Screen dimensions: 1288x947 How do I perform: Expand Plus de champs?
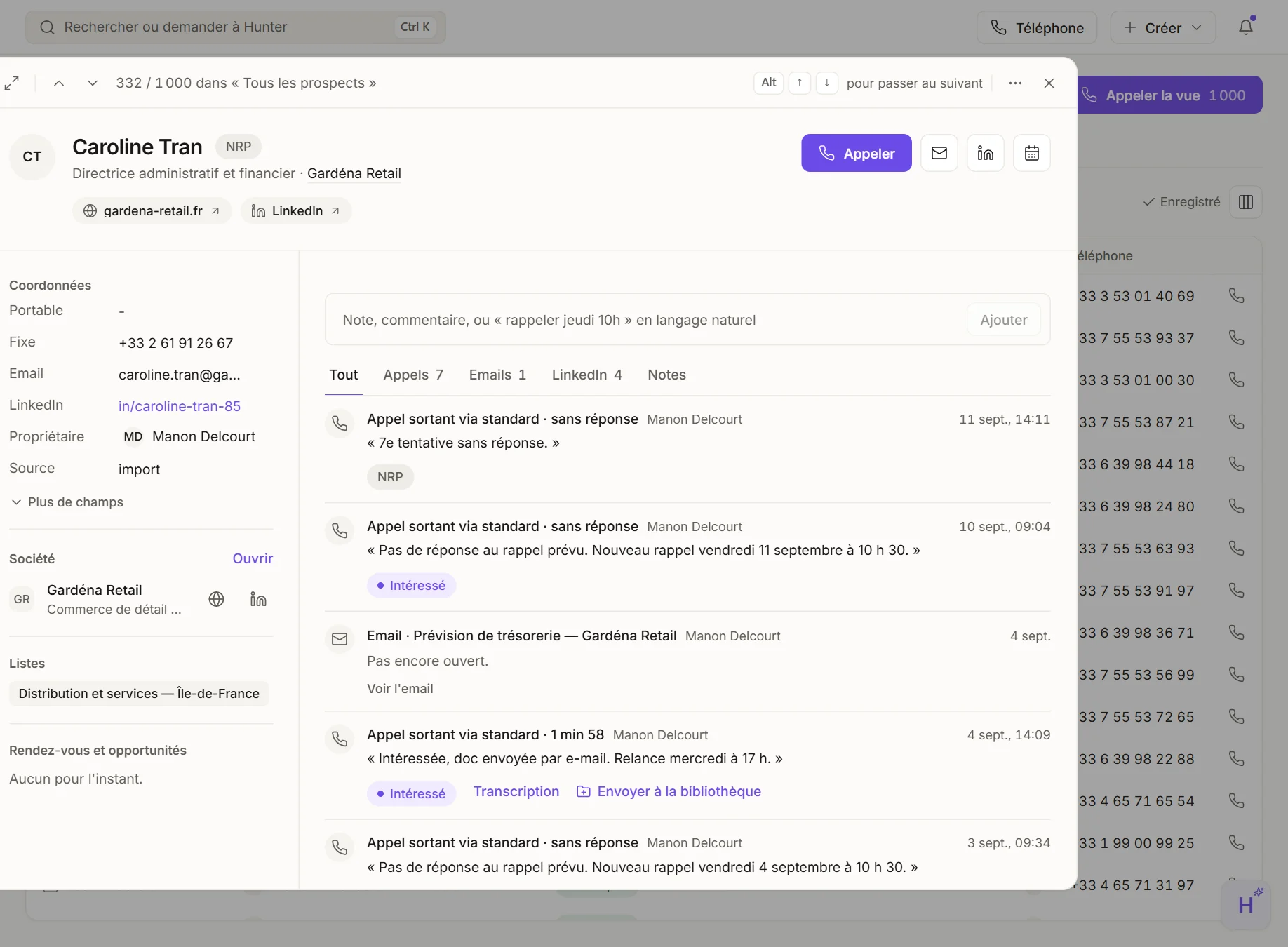tap(67, 502)
